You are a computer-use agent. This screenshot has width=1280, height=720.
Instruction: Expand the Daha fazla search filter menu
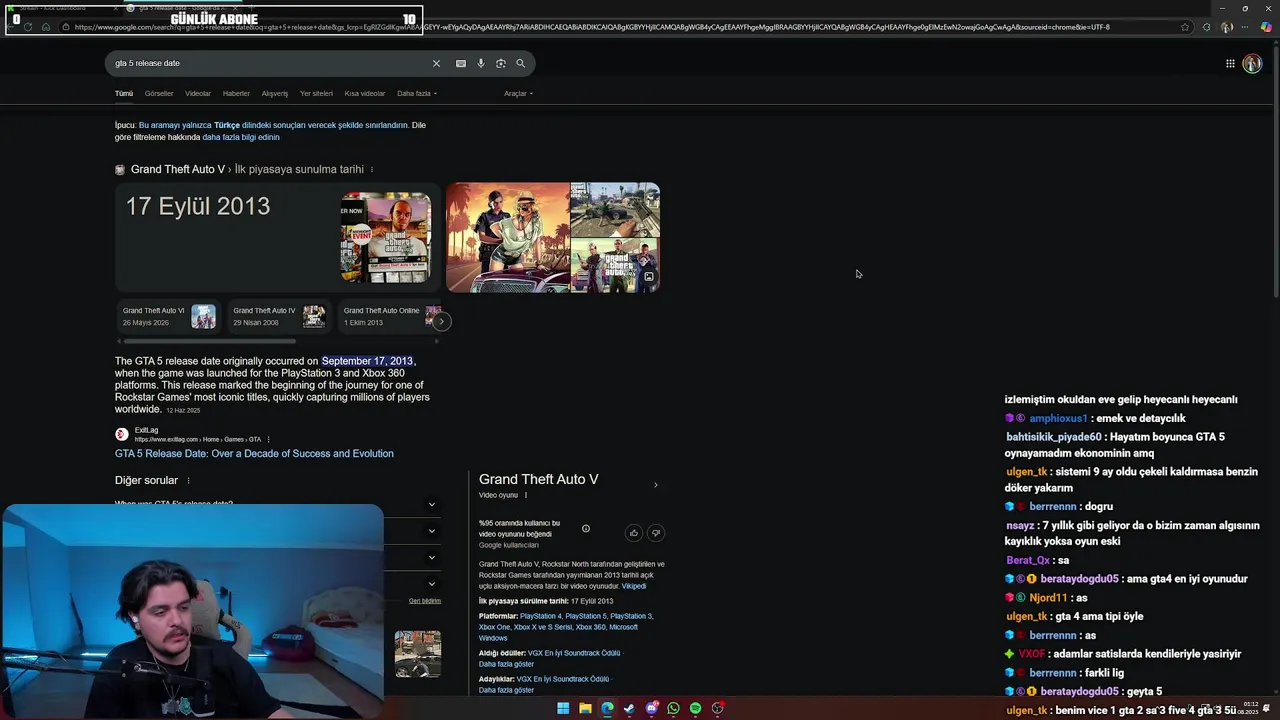click(417, 94)
